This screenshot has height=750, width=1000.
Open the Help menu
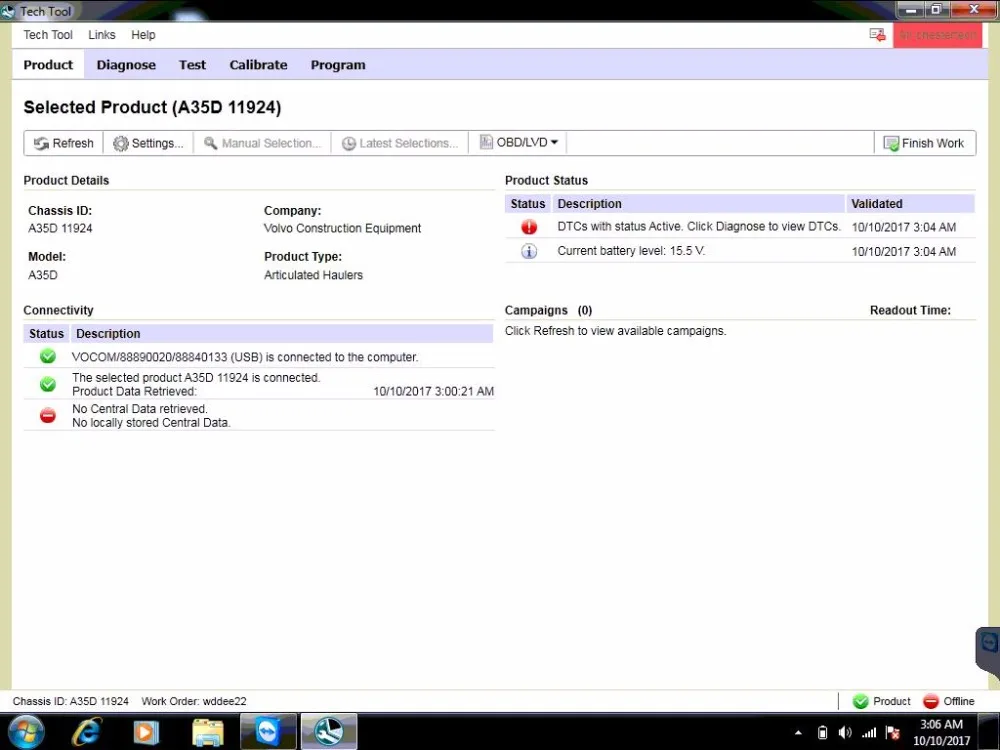point(143,35)
